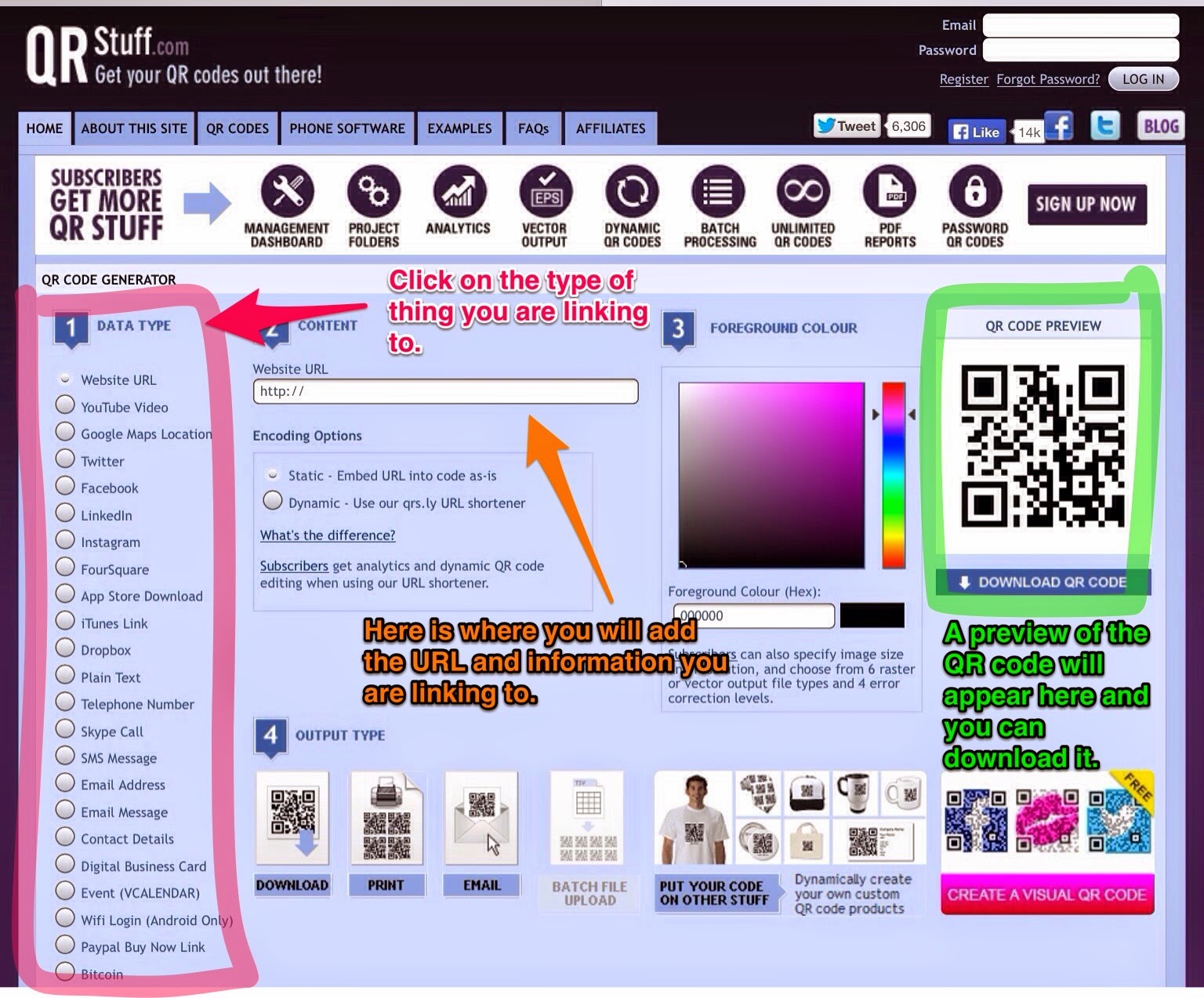Click CREATE A VISUAL QR CODE button
This screenshot has height=998, width=1204.
[x=1047, y=895]
